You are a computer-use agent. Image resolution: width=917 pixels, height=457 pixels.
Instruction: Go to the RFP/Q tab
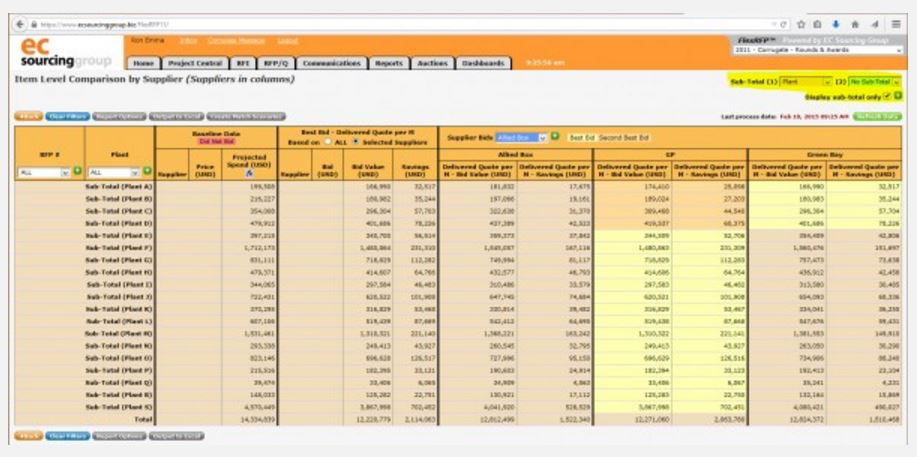pos(276,63)
